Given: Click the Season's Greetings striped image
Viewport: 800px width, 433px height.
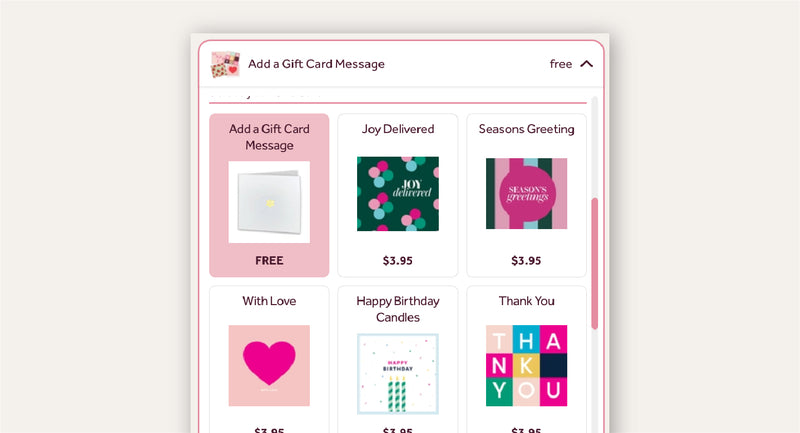Looking at the screenshot, I should tap(527, 193).
